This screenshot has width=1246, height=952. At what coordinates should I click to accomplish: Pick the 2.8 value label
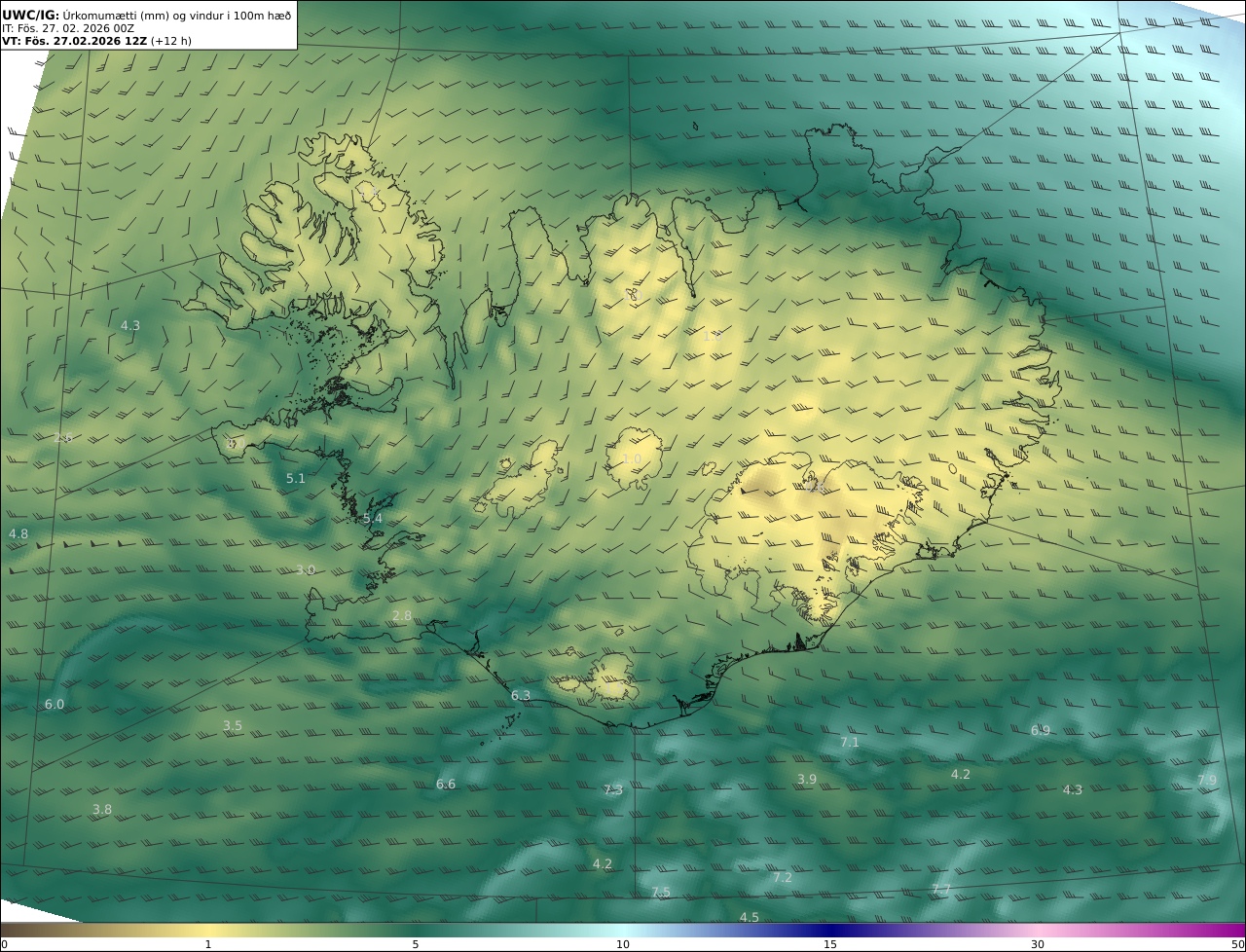click(x=402, y=615)
